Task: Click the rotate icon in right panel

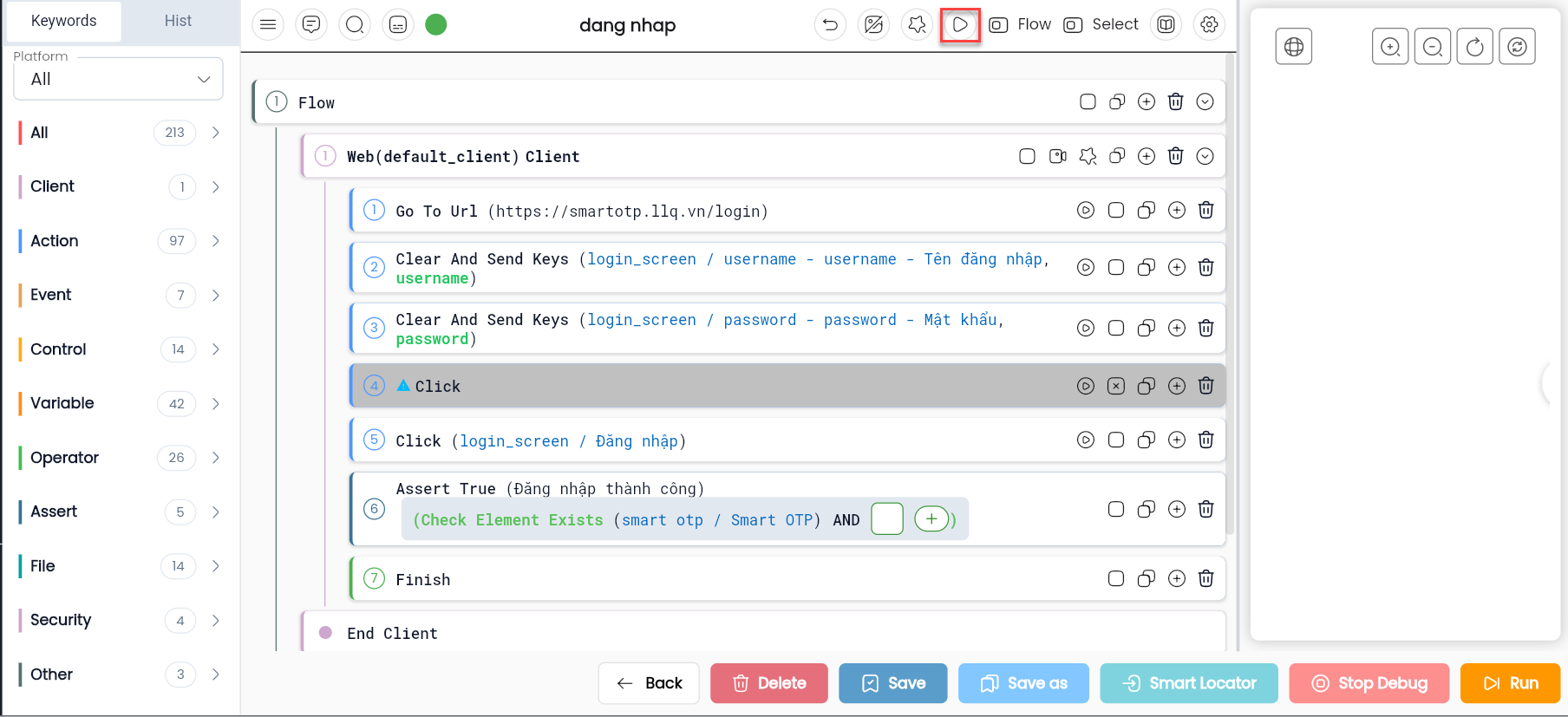Action: pyautogui.click(x=1475, y=47)
